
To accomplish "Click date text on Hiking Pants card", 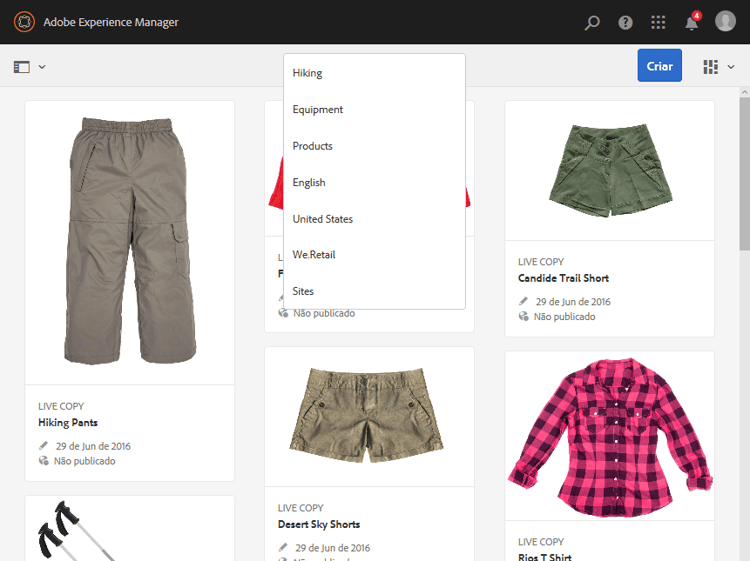I will 93,446.
